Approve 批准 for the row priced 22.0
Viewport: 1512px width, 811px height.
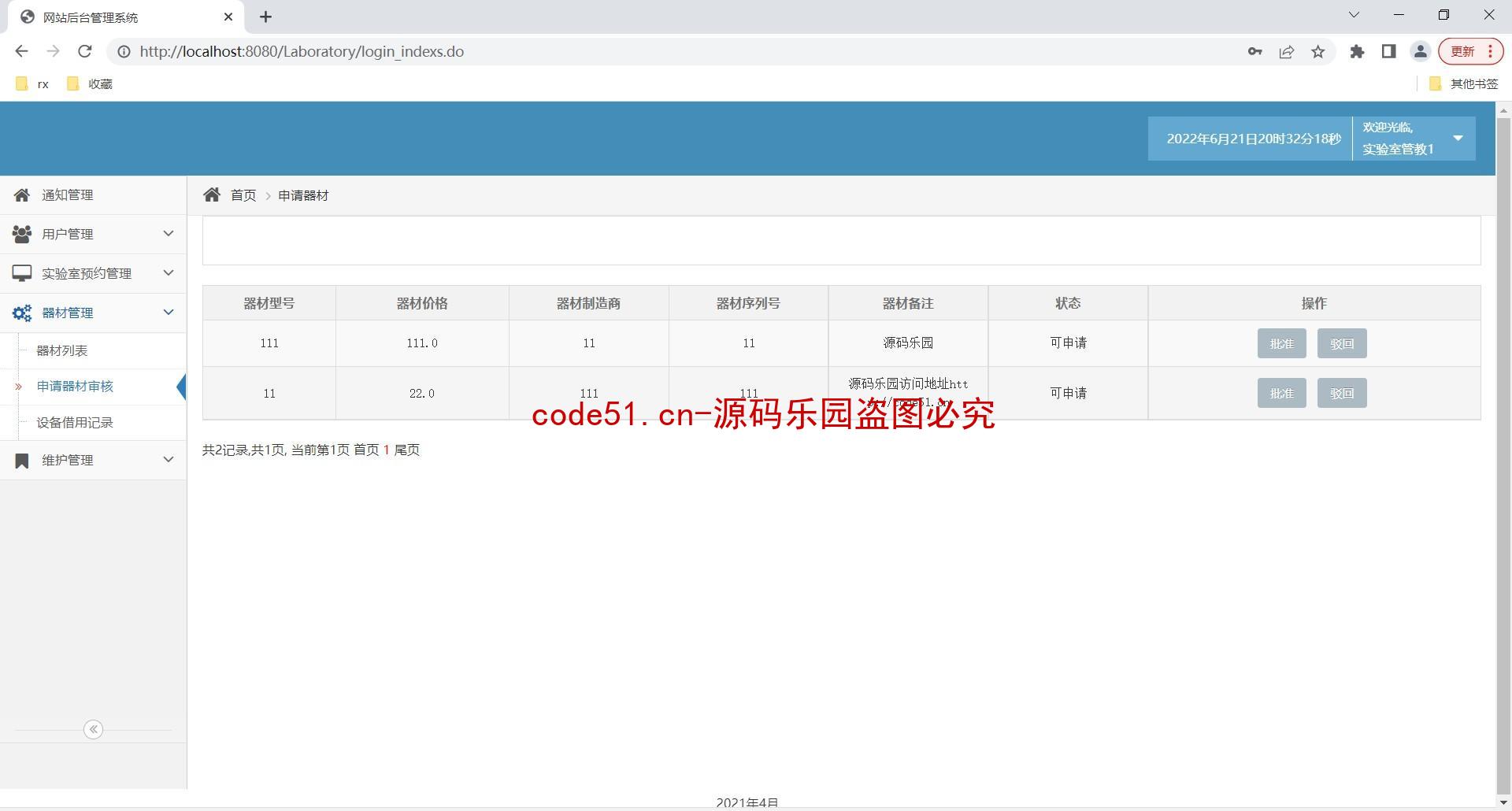[1281, 393]
